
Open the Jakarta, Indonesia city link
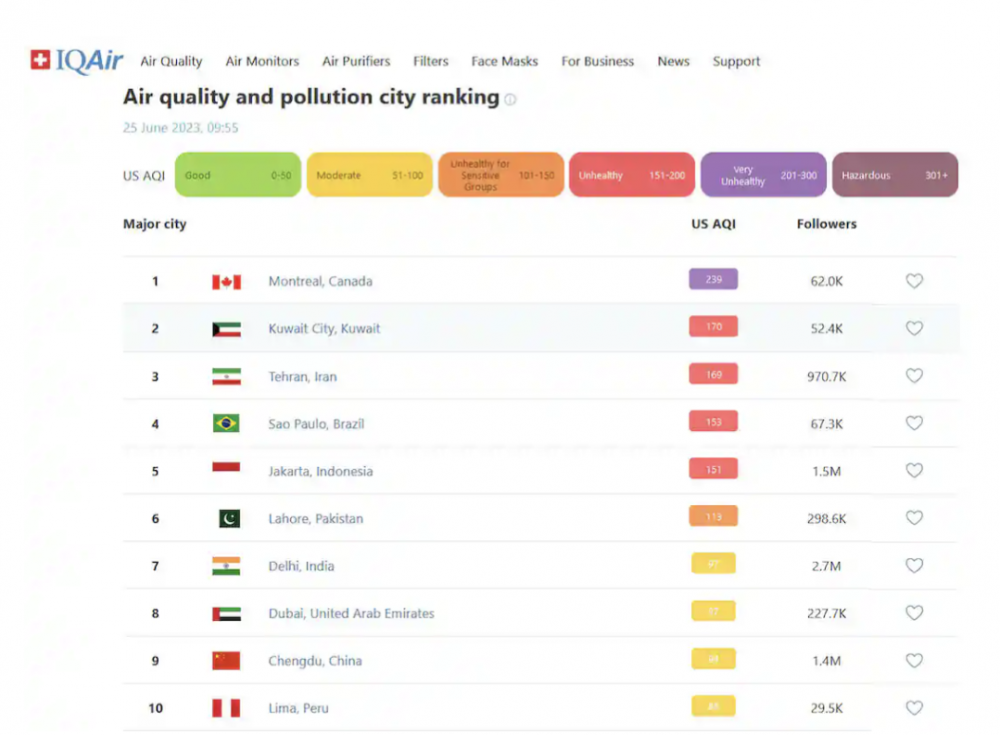[320, 471]
